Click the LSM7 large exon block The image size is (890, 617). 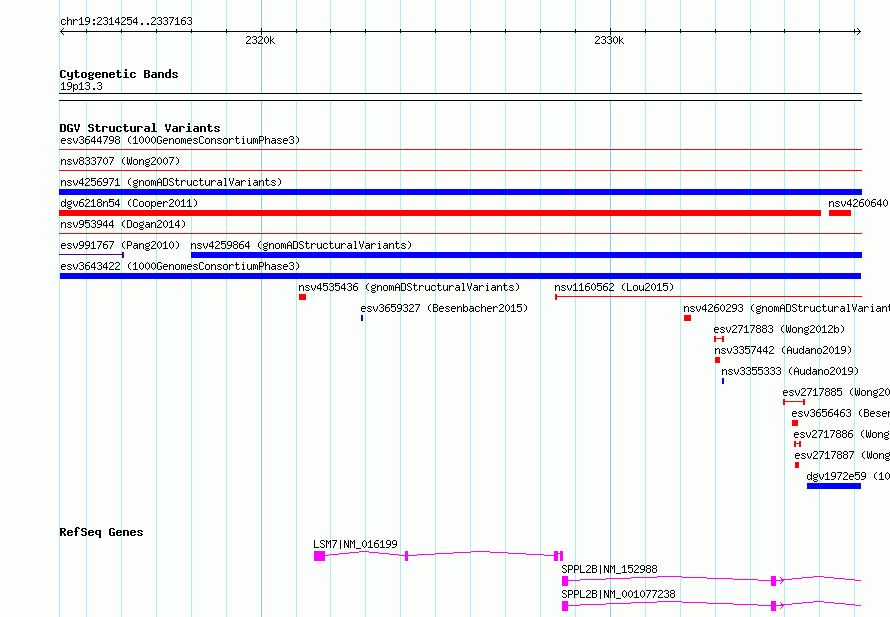pyautogui.click(x=320, y=556)
